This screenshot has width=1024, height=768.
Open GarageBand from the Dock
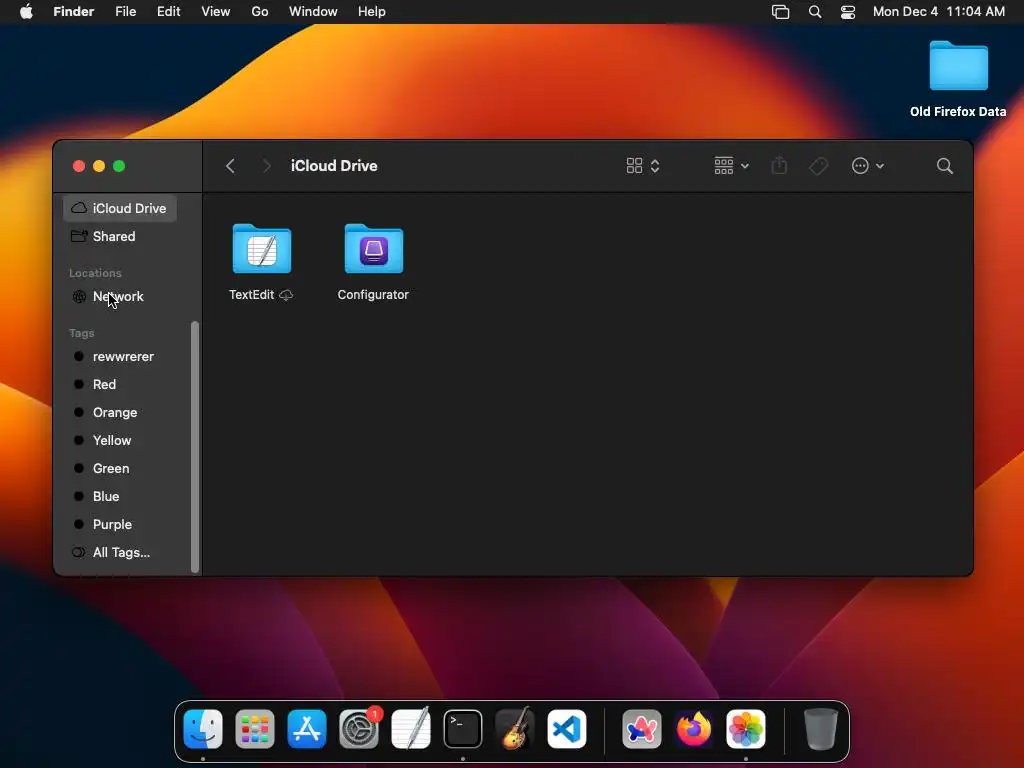coord(515,729)
